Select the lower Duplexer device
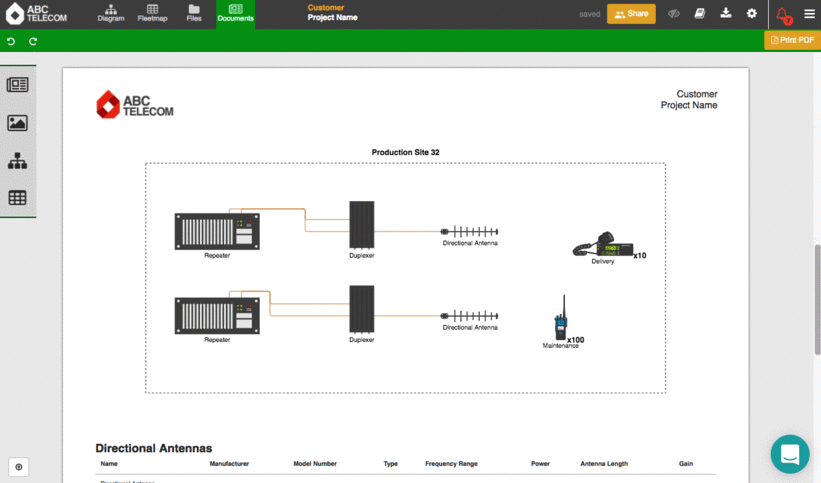 click(361, 309)
